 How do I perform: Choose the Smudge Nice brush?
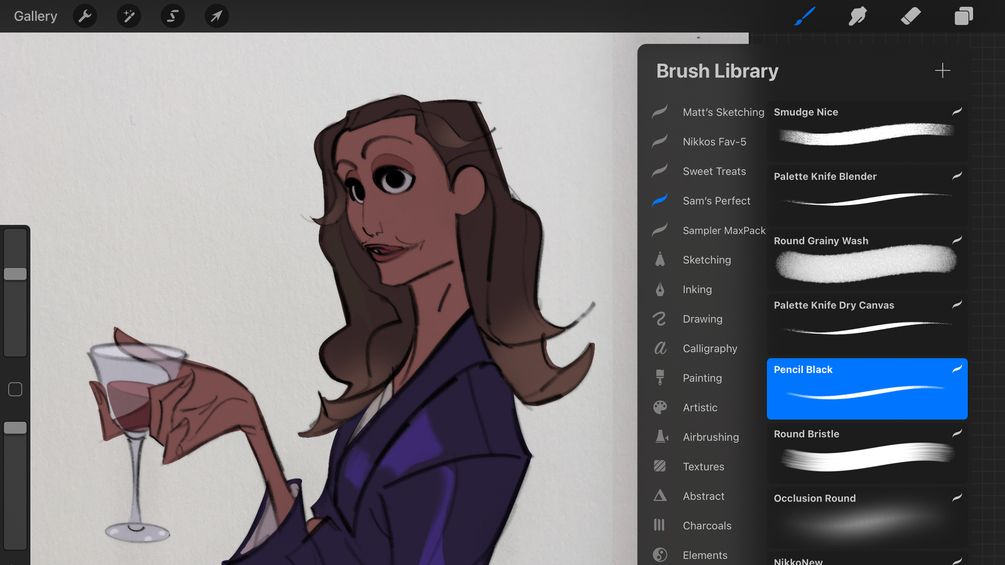[867, 131]
